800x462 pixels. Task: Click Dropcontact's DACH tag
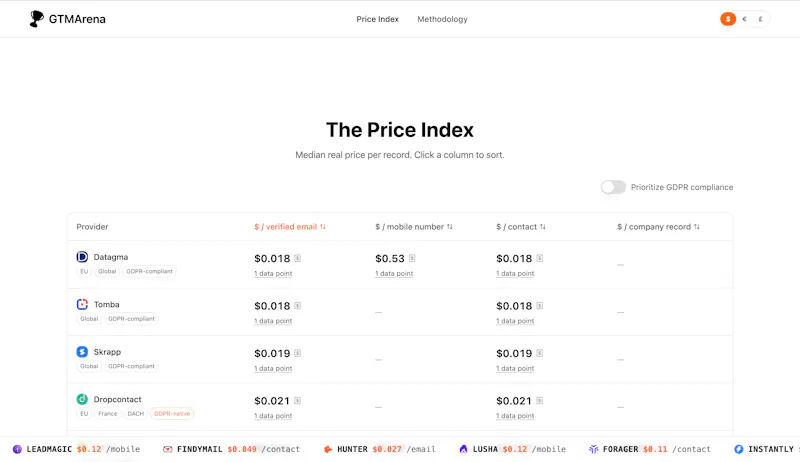(136, 414)
